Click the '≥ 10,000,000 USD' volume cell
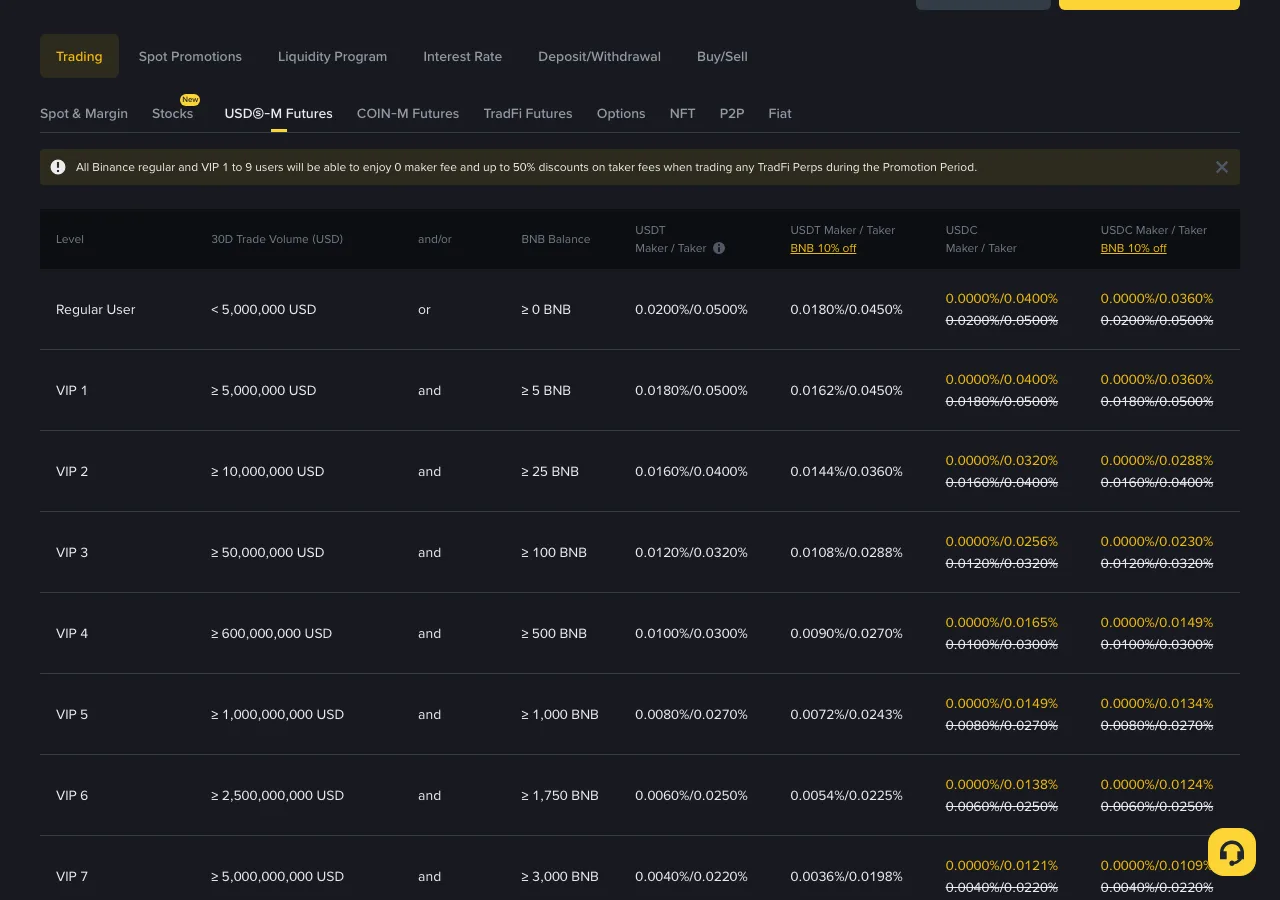Screen dimensions: 1280x900 (267, 471)
